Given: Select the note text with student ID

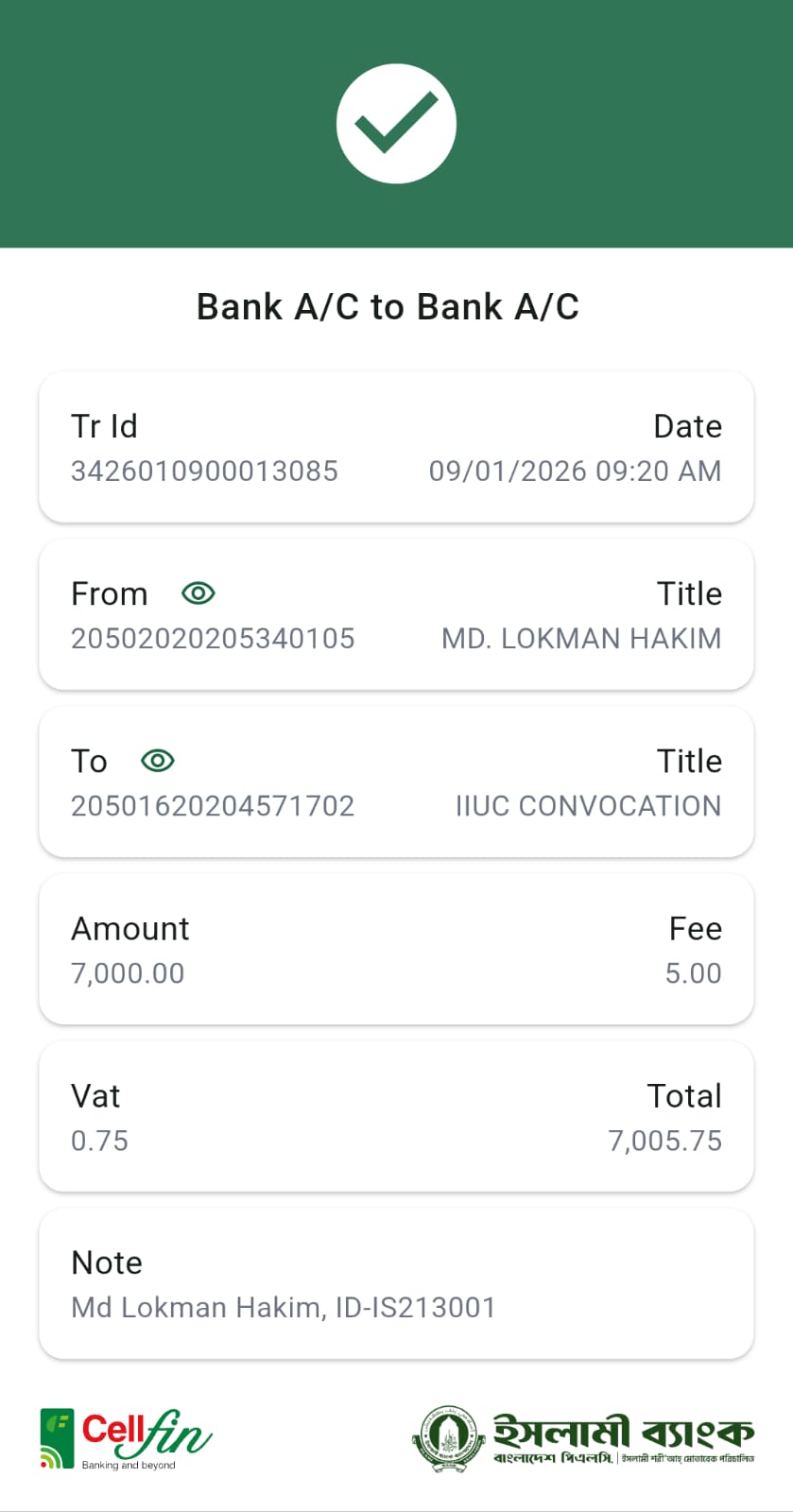Looking at the screenshot, I should coord(284,1308).
